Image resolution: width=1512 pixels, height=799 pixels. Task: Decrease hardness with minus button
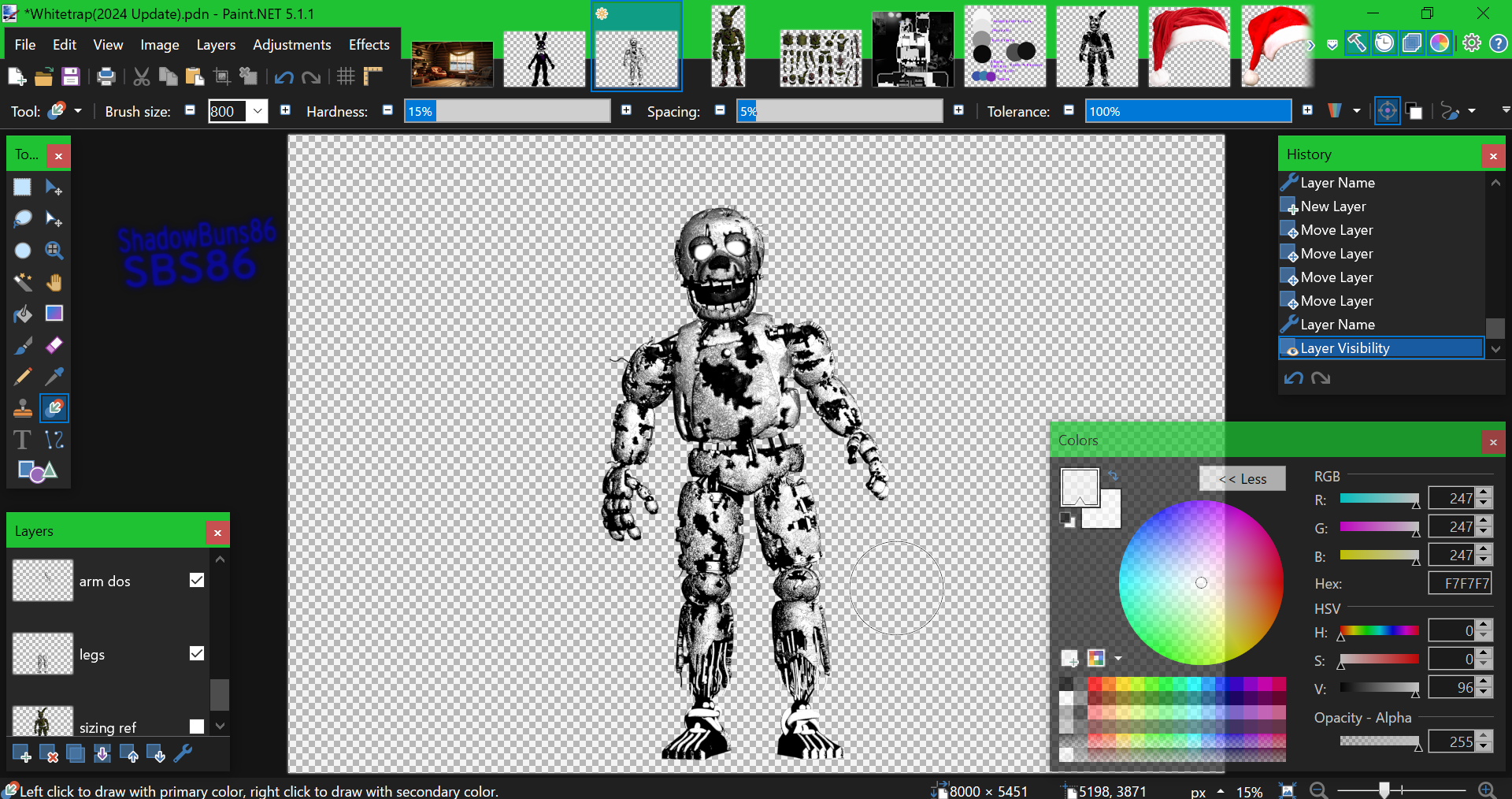click(387, 110)
